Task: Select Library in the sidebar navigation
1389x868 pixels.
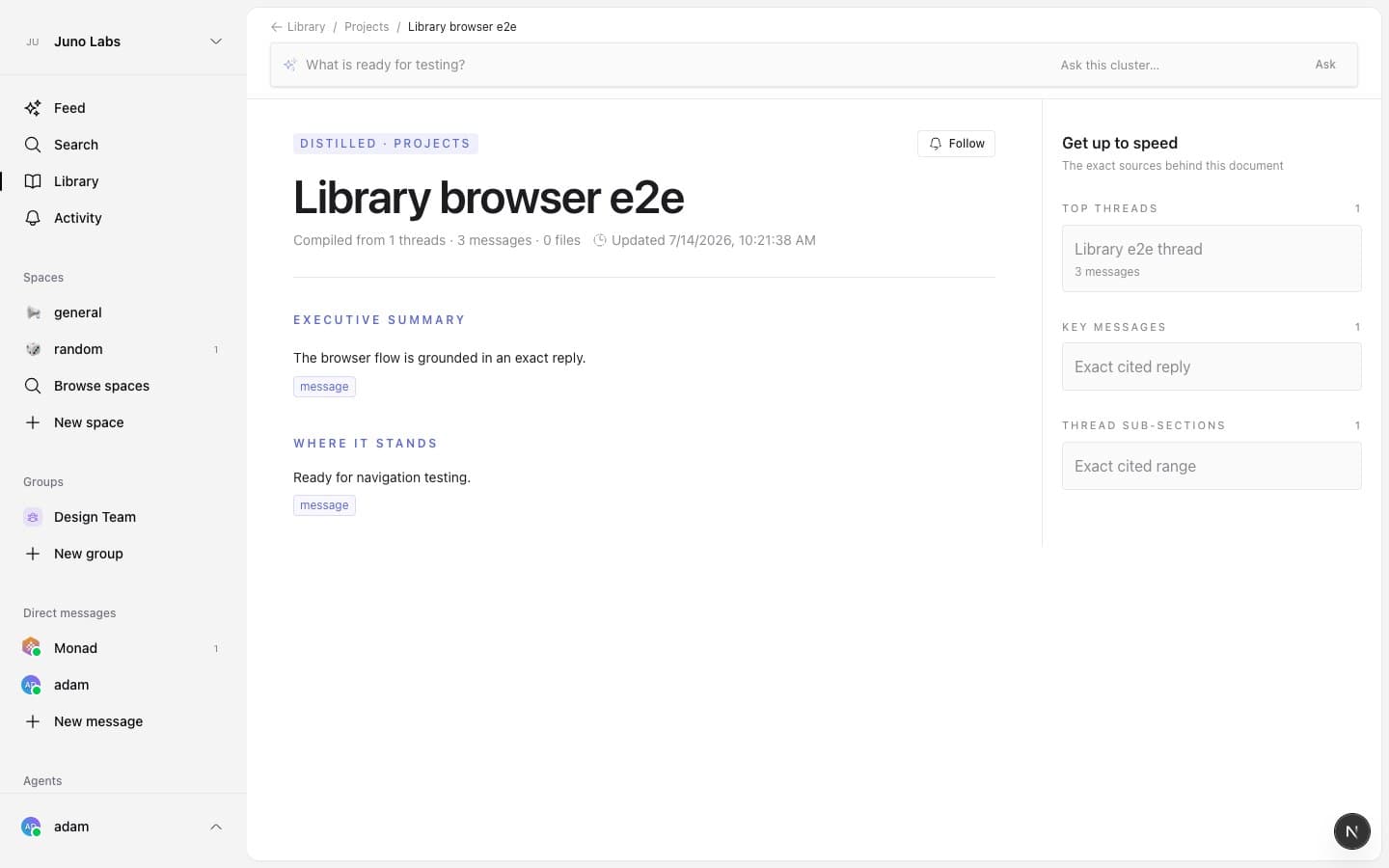Action: [76, 181]
